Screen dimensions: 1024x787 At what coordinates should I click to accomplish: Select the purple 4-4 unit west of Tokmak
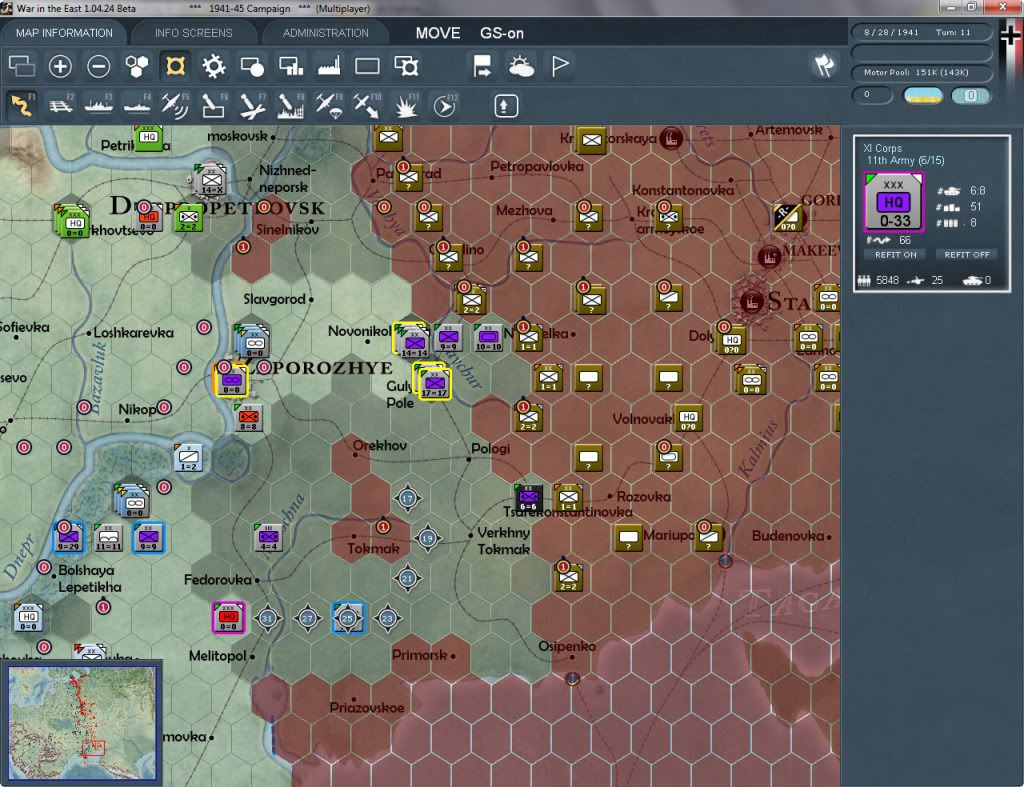coord(268,538)
